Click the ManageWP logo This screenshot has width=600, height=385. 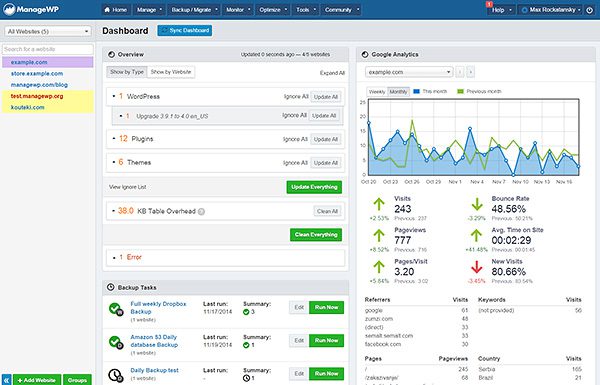(x=31, y=10)
